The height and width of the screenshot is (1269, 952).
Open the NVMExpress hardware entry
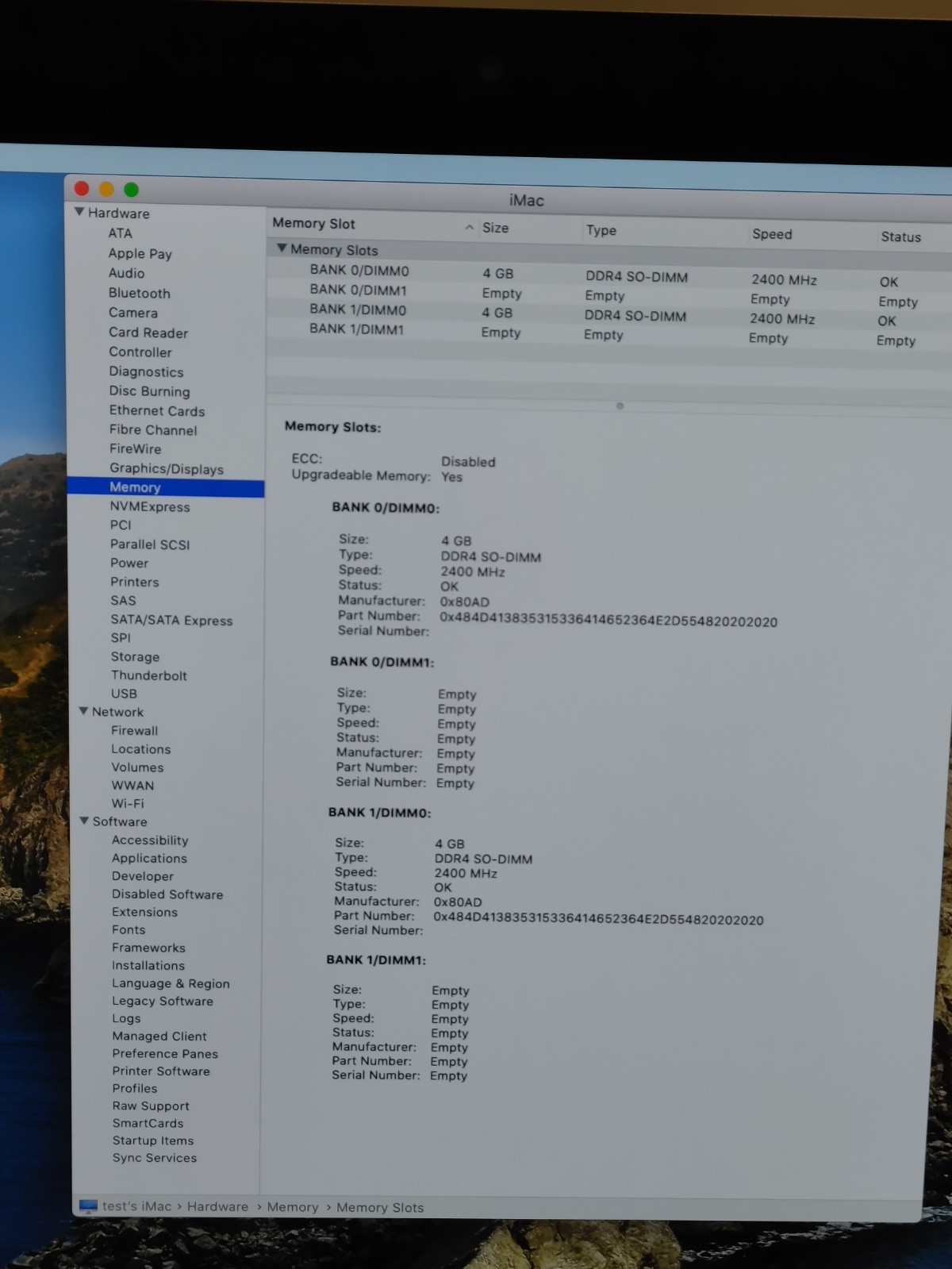pos(149,506)
